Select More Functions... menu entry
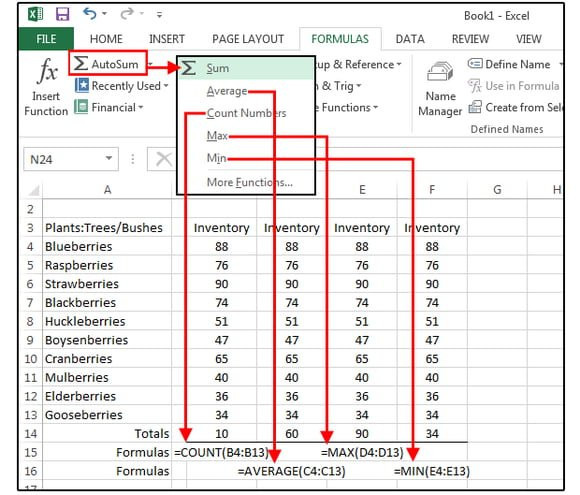Screen dimensions: 580x495 (x=250, y=182)
